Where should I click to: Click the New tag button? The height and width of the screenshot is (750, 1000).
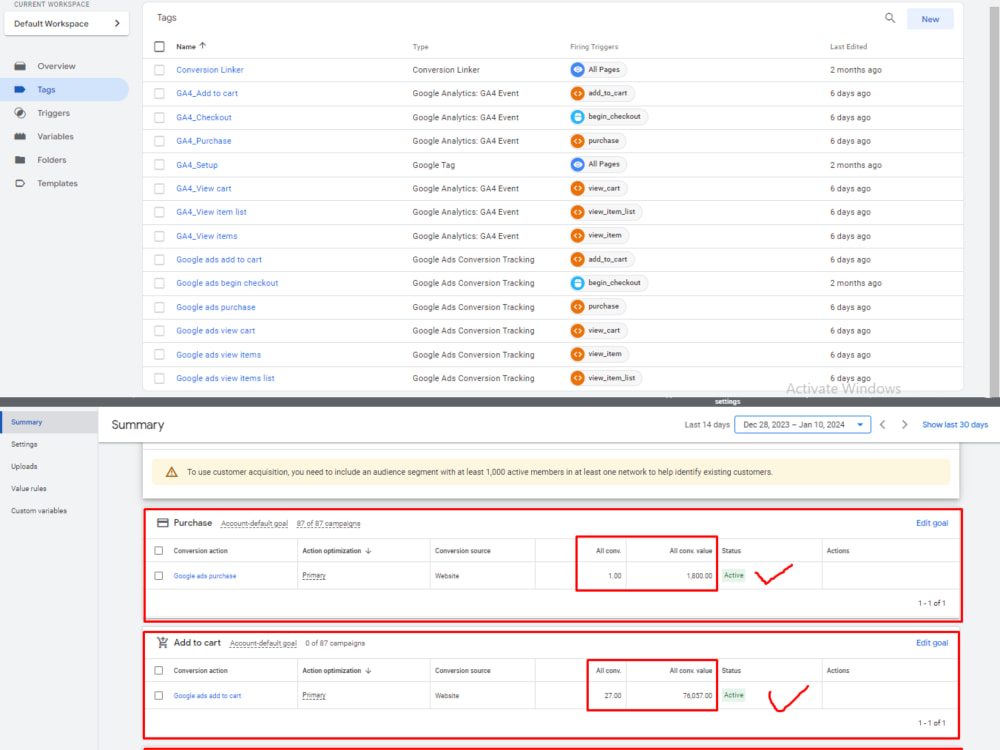click(x=930, y=19)
